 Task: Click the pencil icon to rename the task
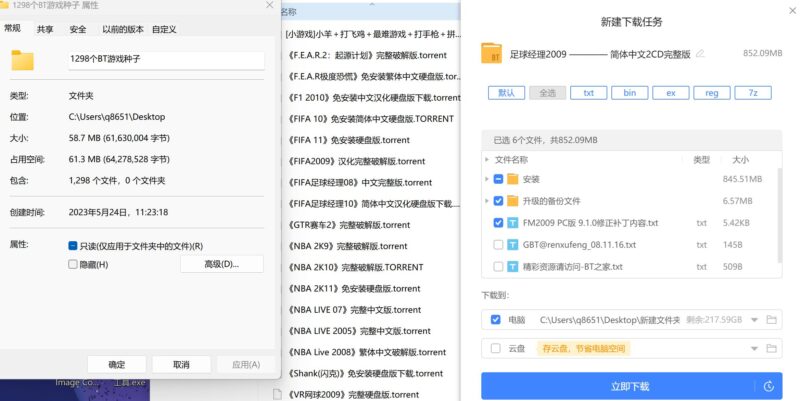[x=700, y=53]
